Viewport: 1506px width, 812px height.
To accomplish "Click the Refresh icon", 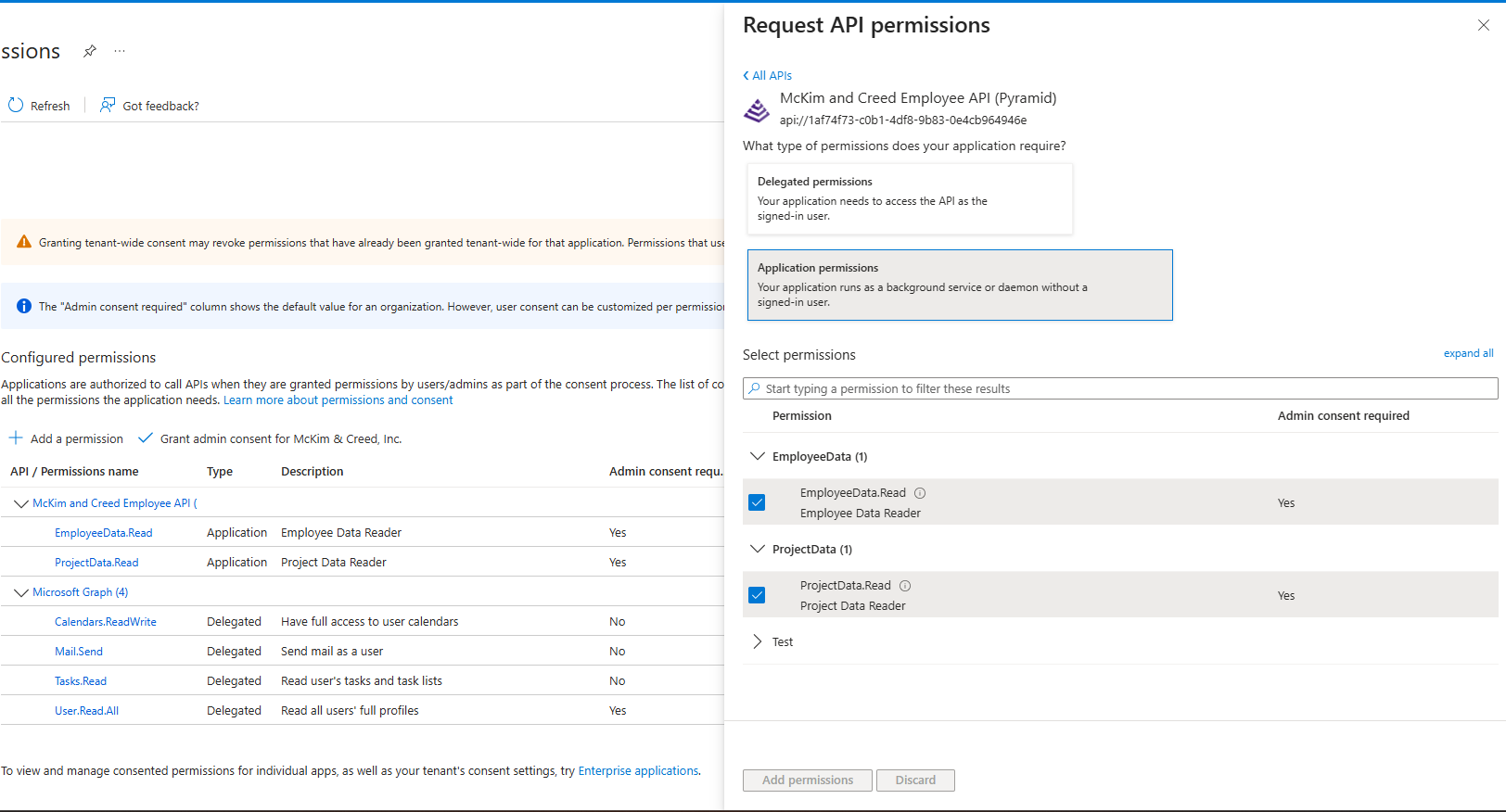I will point(16,106).
